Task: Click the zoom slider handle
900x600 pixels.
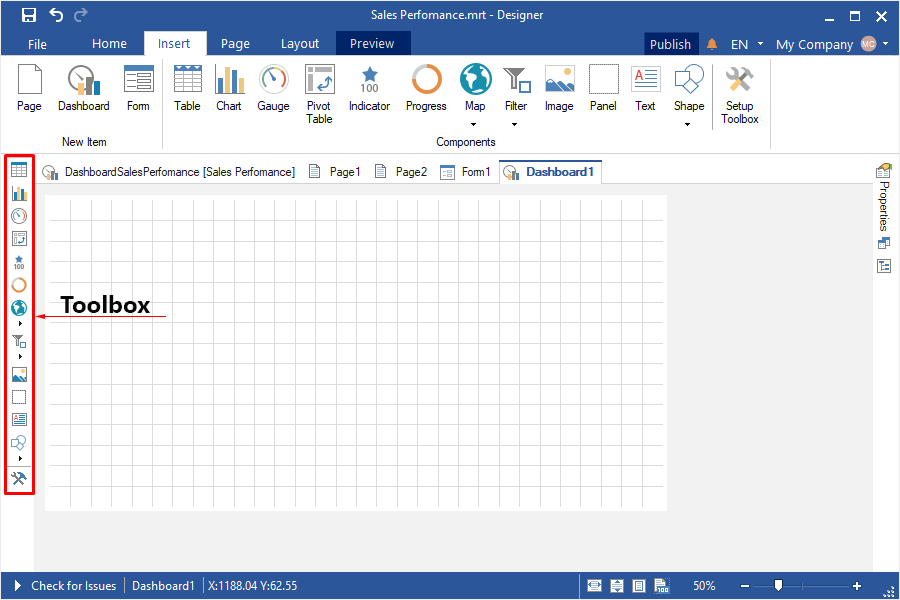Action: pyautogui.click(x=778, y=586)
